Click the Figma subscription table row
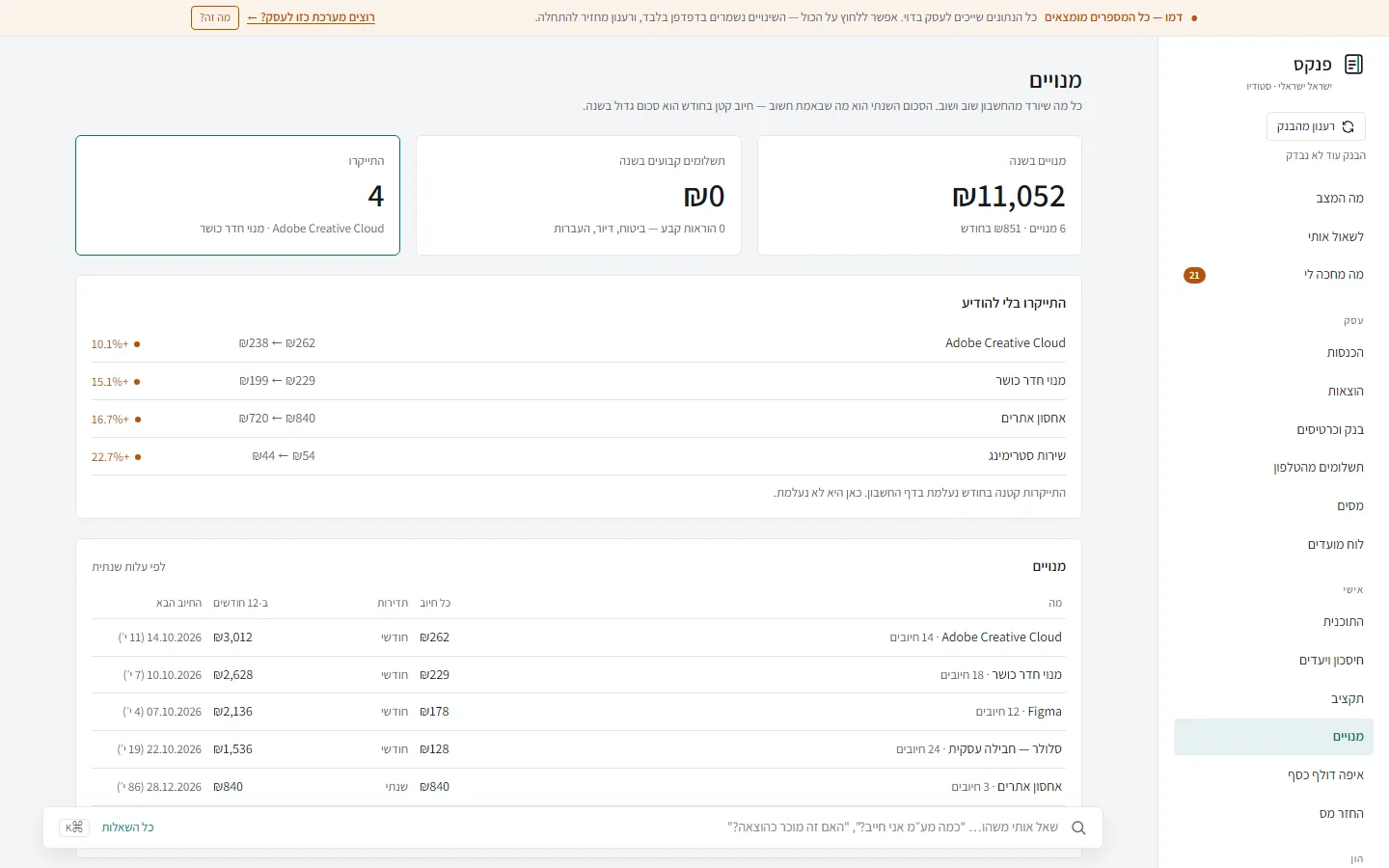The height and width of the screenshot is (868, 1389). click(x=579, y=712)
